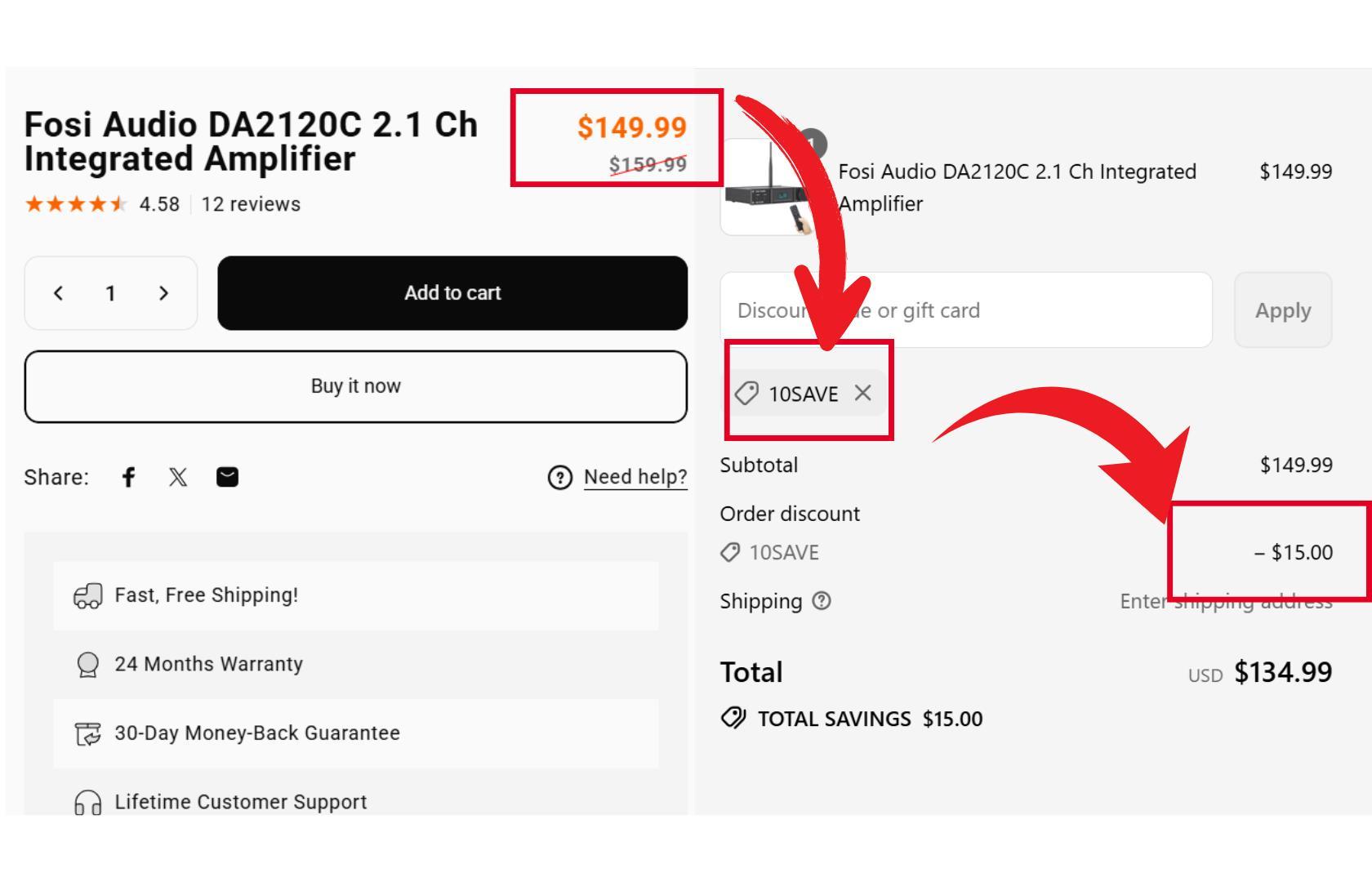Viewport: 1372px width, 882px height.
Task: Click the Need help question-mark icon
Action: 559,478
